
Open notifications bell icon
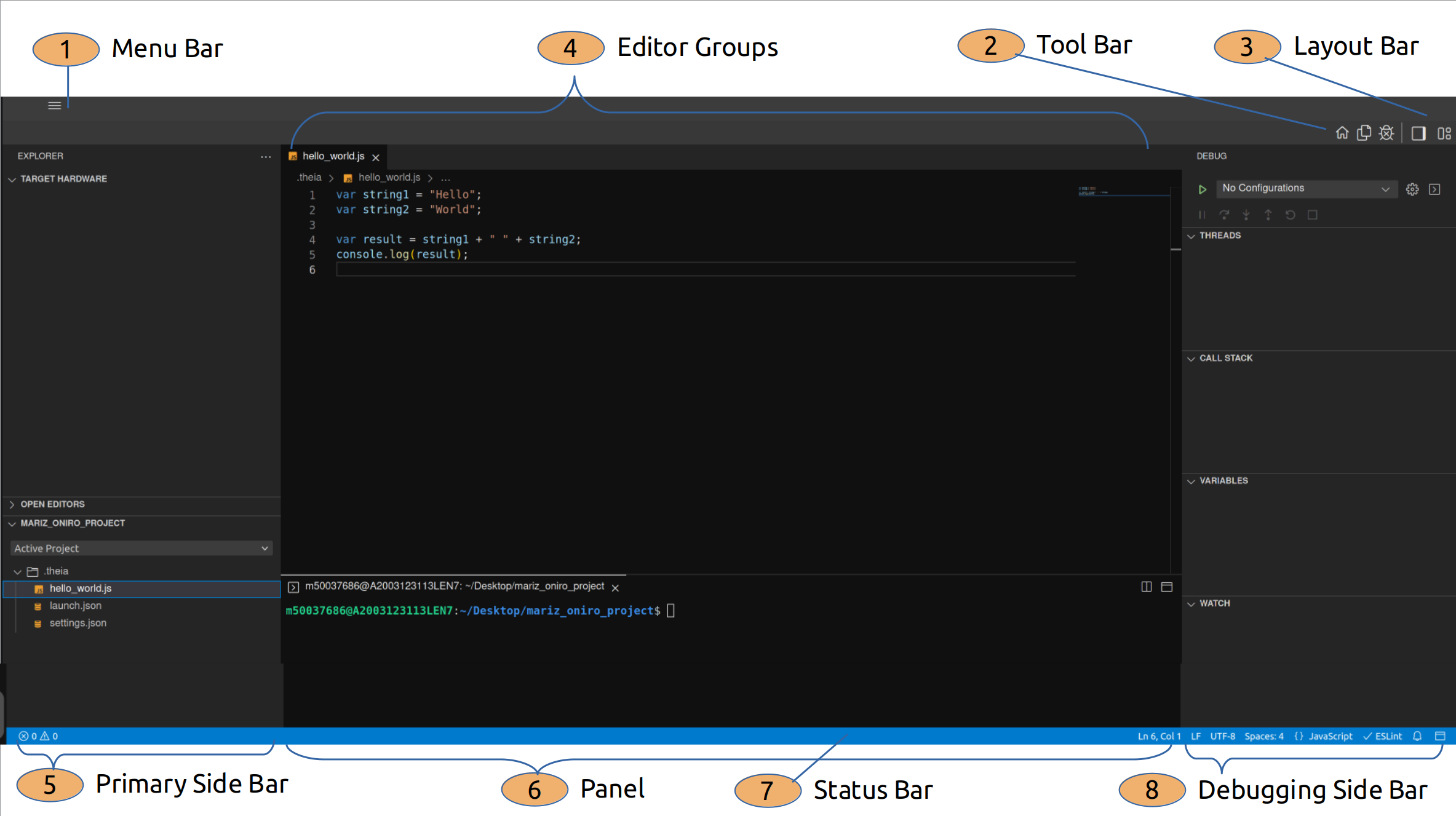point(1417,736)
